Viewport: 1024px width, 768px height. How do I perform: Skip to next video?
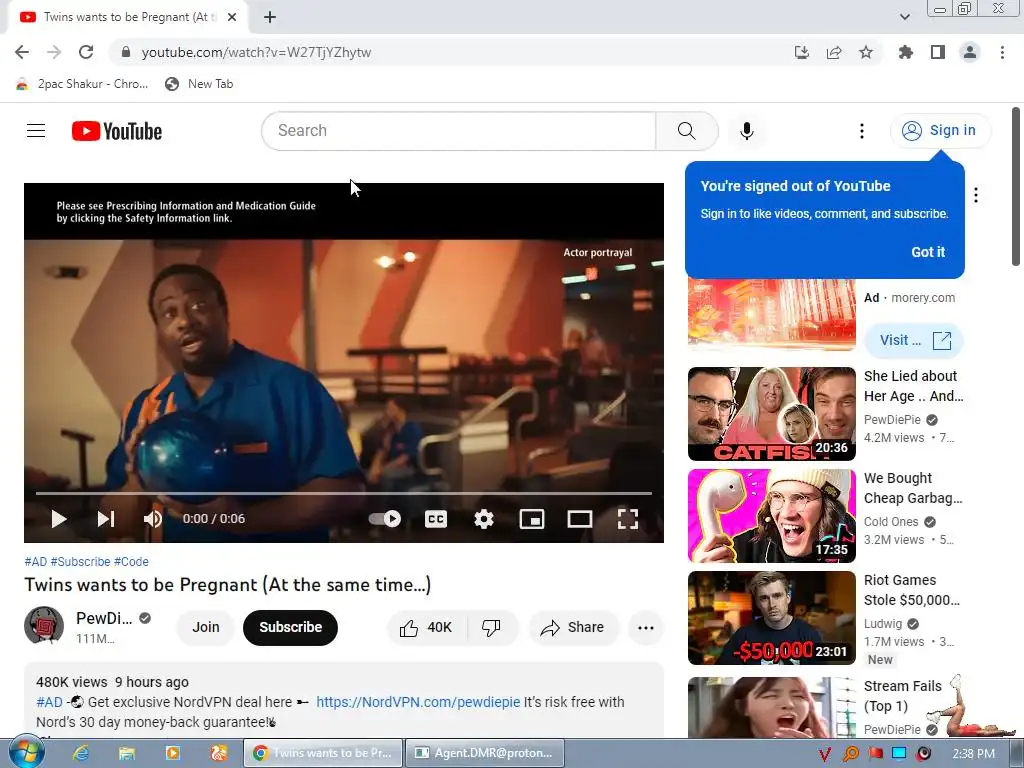tap(106, 519)
